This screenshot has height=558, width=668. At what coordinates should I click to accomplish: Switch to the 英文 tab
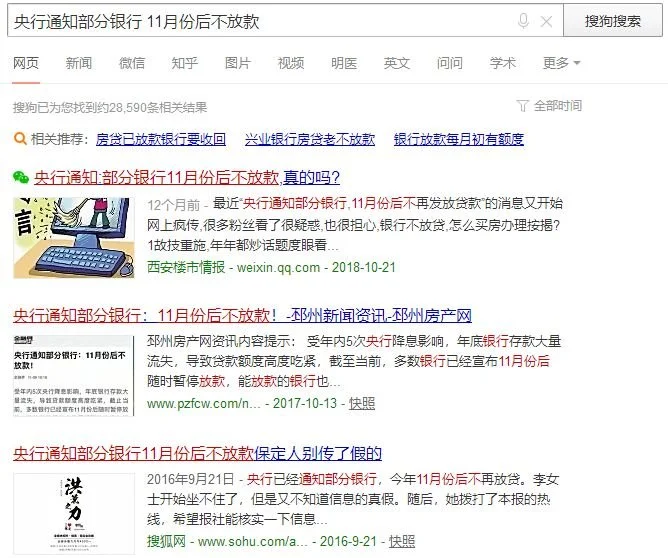pyautogui.click(x=397, y=63)
